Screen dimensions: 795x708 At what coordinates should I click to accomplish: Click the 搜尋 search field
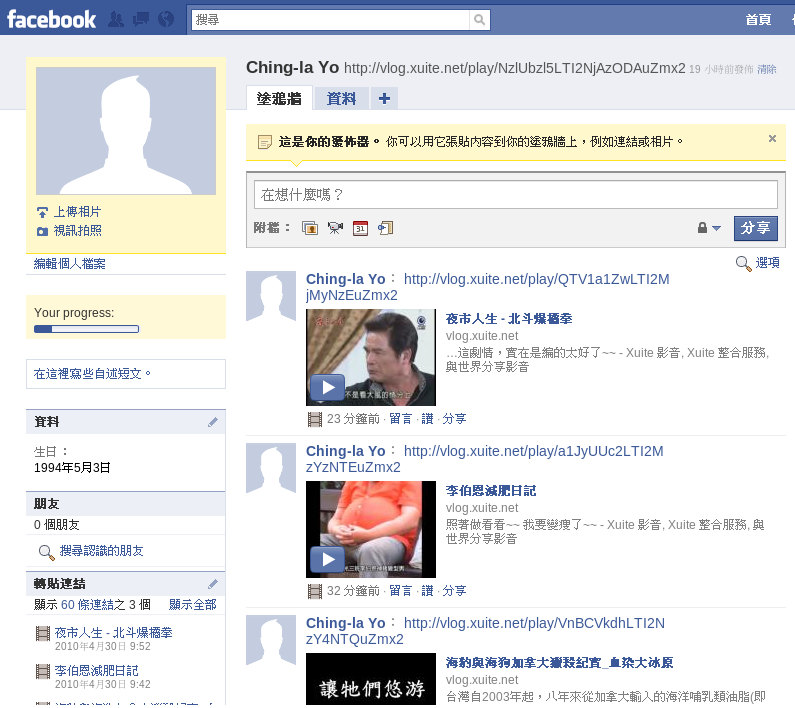tap(331, 20)
